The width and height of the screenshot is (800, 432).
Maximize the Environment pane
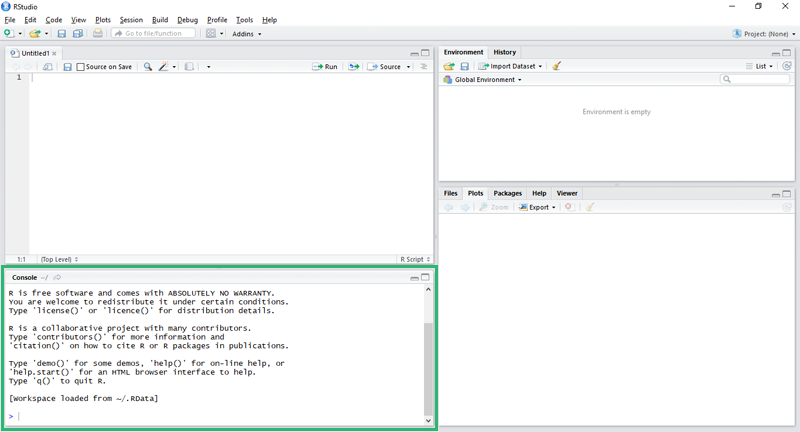pyautogui.click(x=786, y=53)
